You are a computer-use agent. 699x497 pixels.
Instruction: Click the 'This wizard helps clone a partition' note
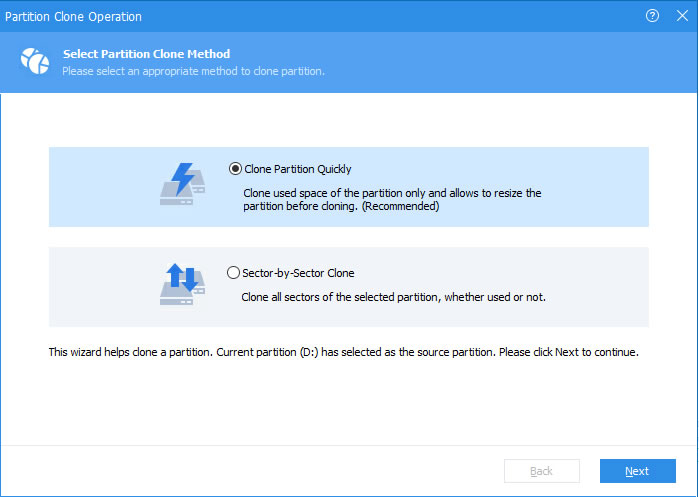tap(344, 352)
